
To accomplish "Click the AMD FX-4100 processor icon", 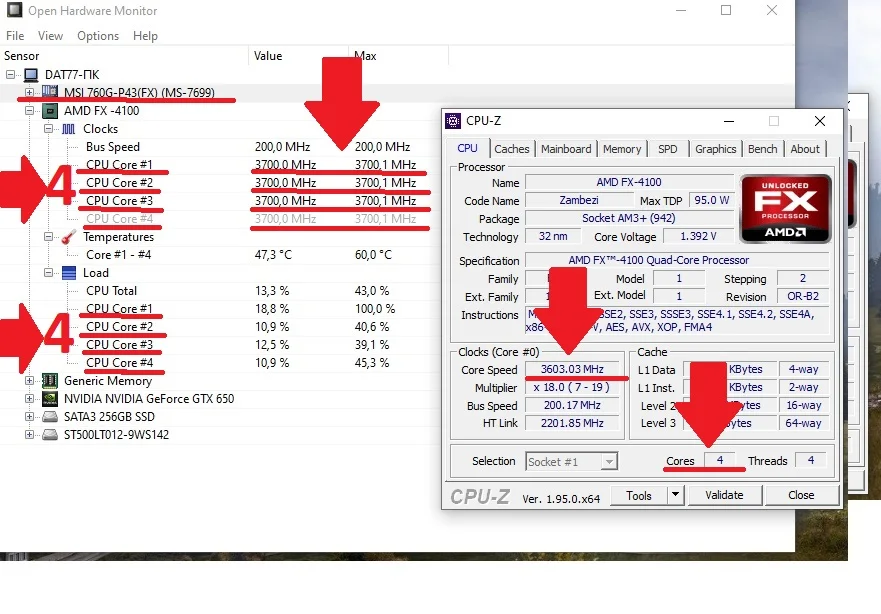I will [50, 111].
